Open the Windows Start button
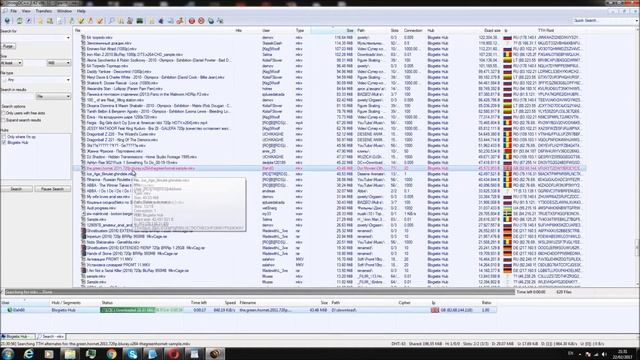This screenshot has height=360, width=640. [7, 354]
